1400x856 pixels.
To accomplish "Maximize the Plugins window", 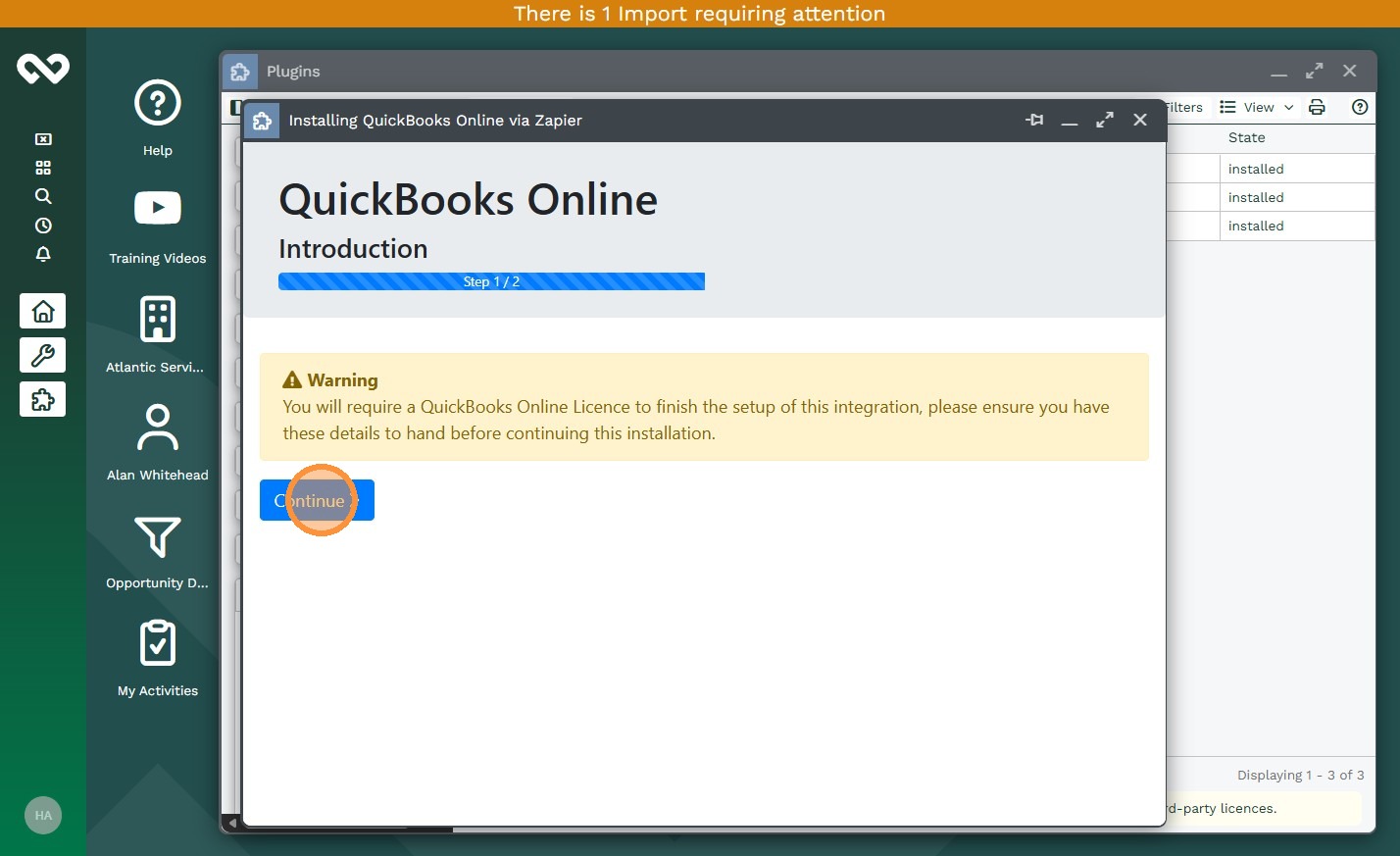I will coord(1315,71).
